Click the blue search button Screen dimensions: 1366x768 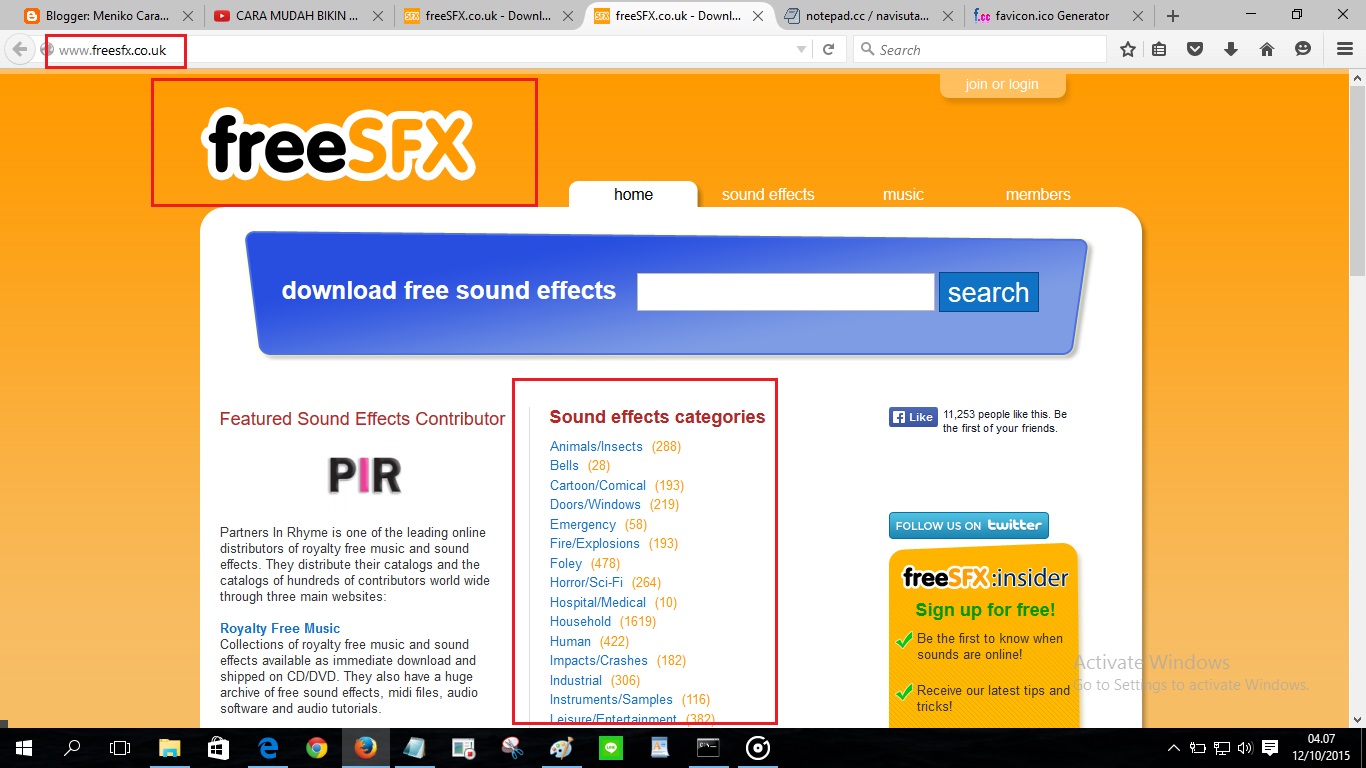pyautogui.click(x=988, y=292)
